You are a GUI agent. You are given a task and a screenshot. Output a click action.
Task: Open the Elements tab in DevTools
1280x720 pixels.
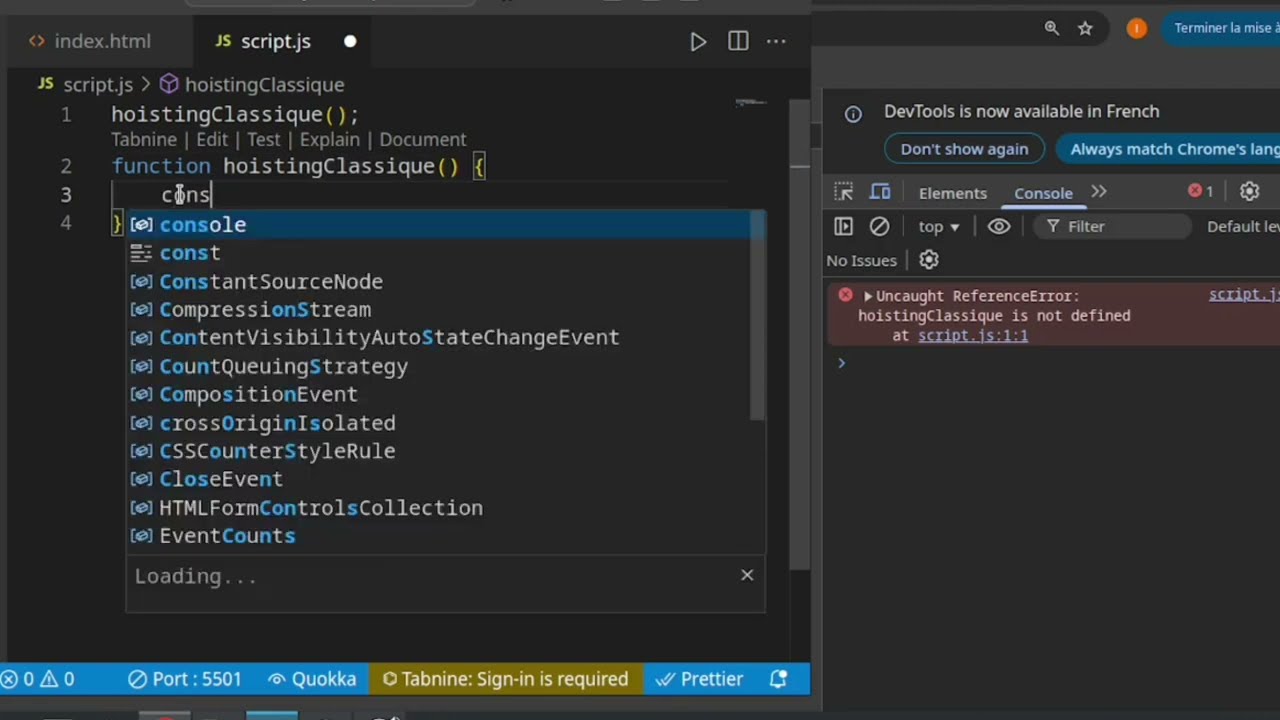click(953, 193)
